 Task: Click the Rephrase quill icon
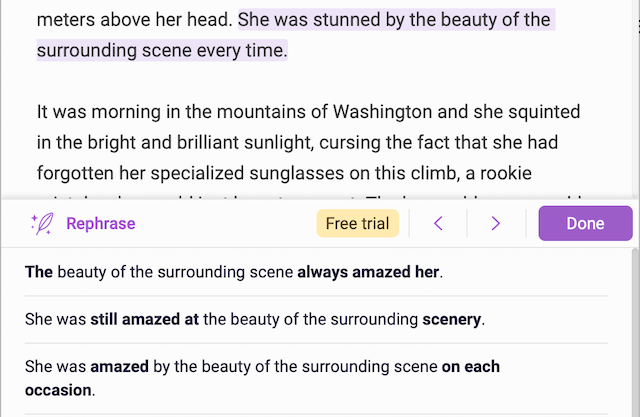[42, 224]
